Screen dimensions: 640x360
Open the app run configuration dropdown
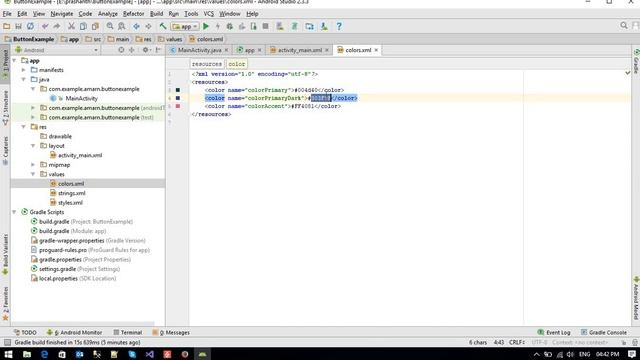coord(185,27)
